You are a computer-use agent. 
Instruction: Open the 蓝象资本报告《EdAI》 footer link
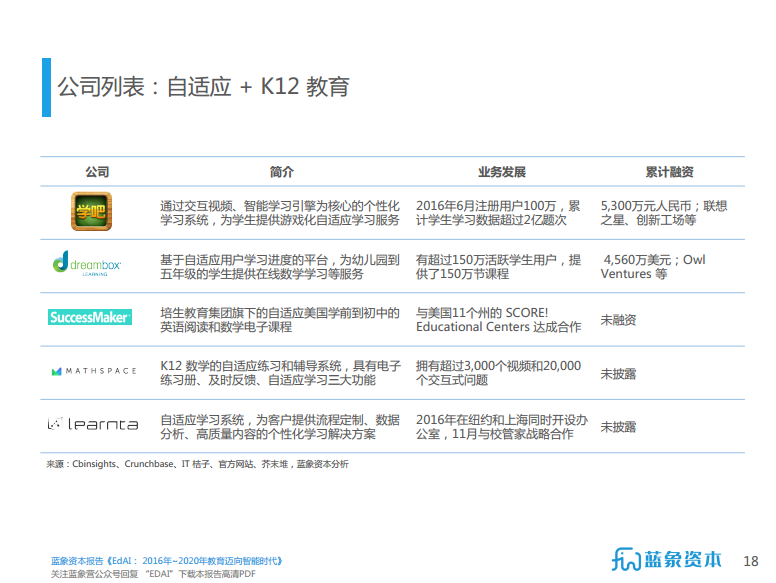pos(167,561)
